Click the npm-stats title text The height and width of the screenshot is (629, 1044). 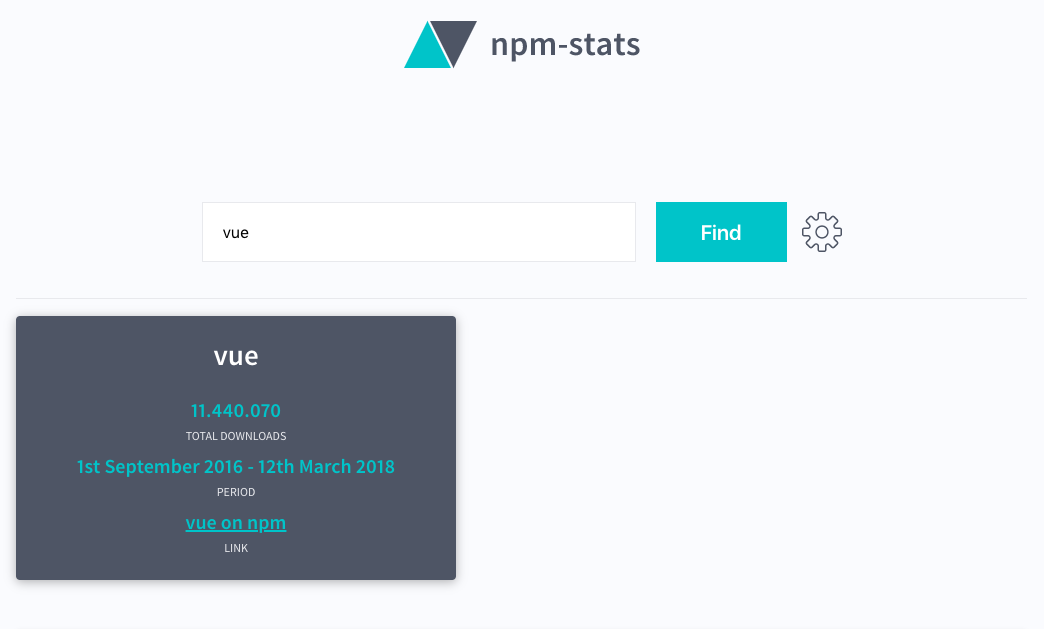[x=565, y=44]
